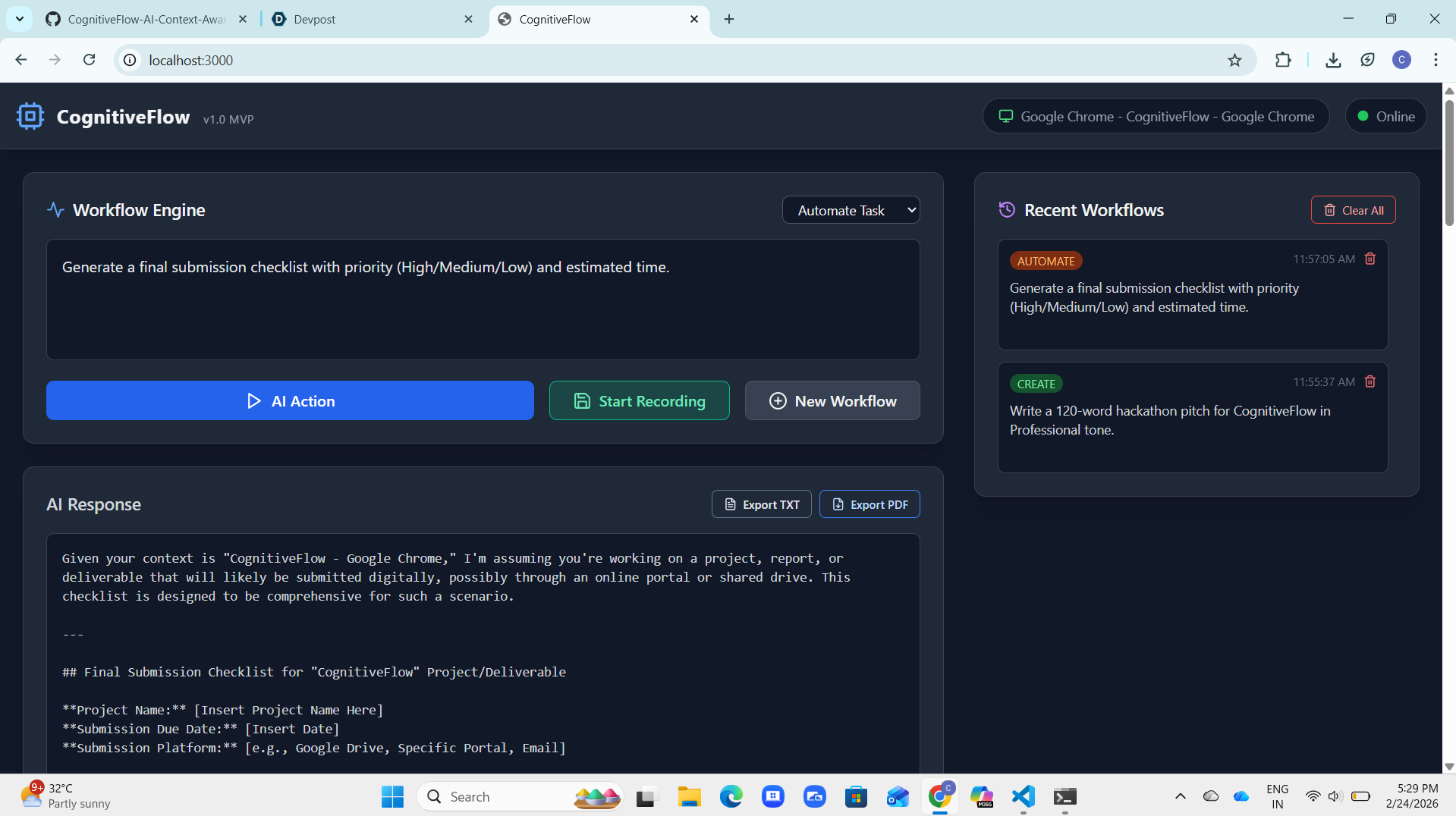1456x816 pixels.
Task: Open Microsoft Edge from taskbar
Action: [731, 796]
